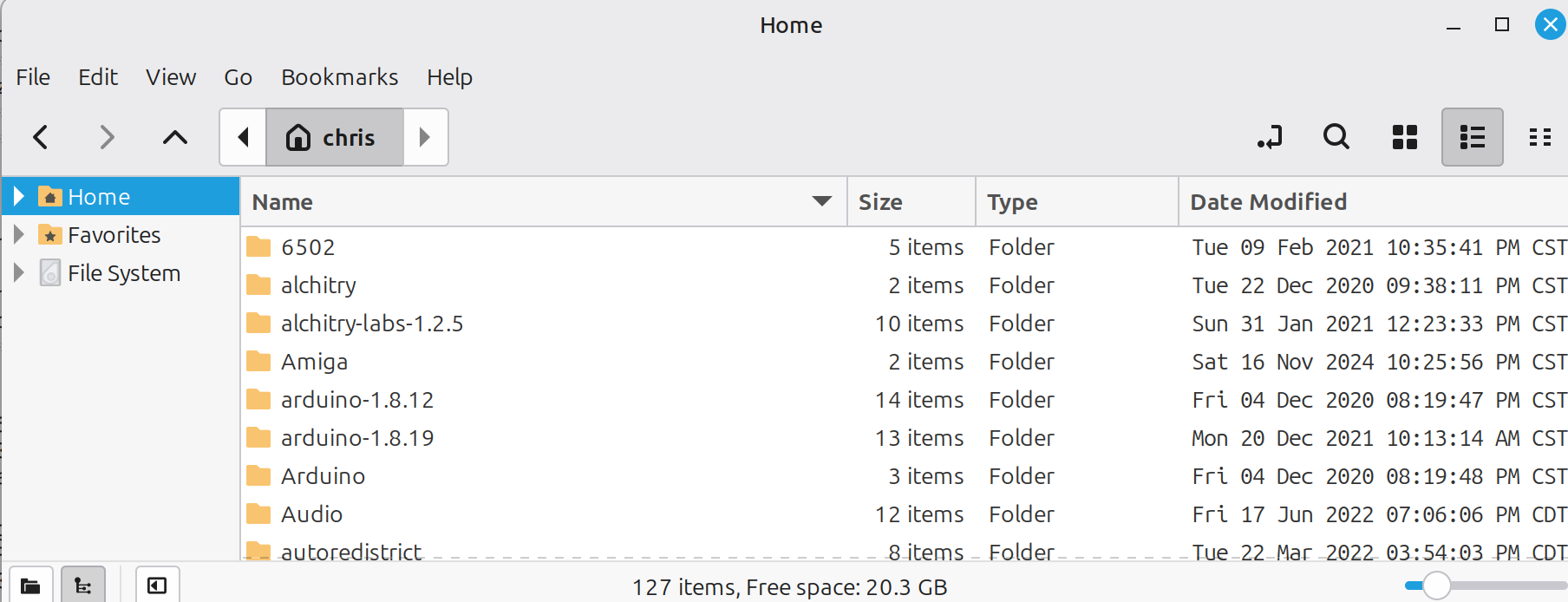Toggle location entry text mode

coord(1270,137)
